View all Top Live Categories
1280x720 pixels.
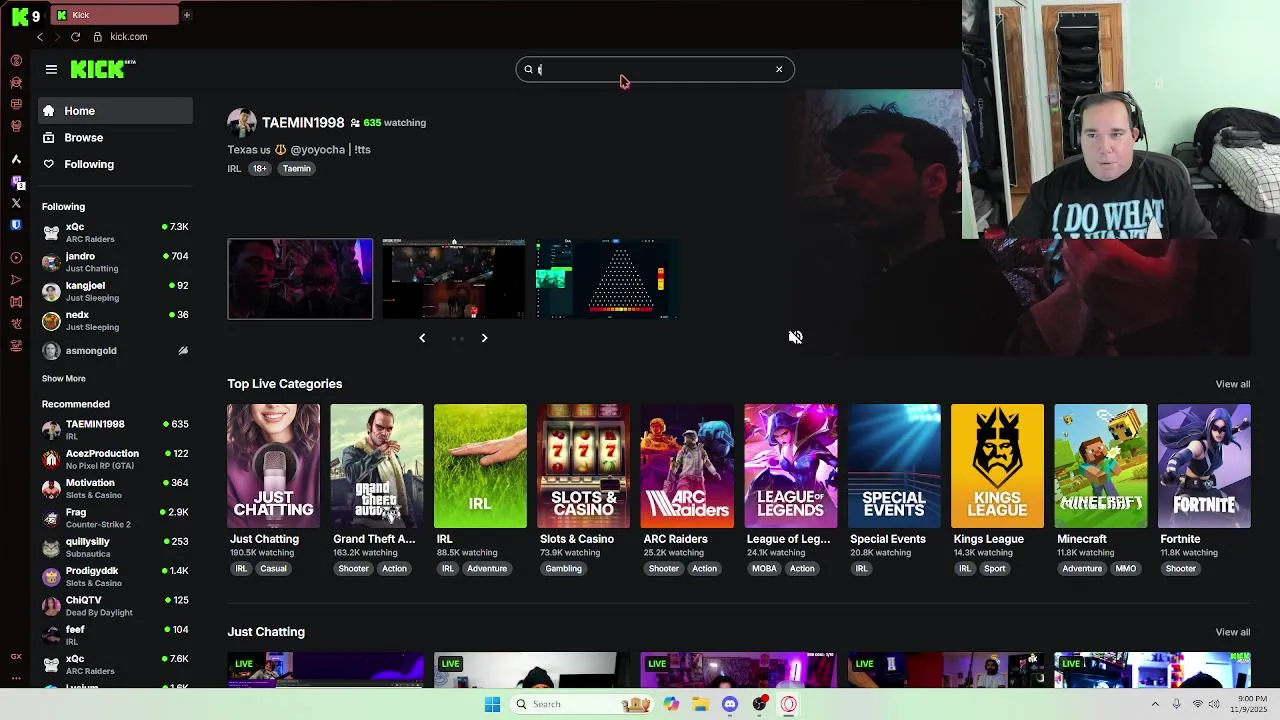pyautogui.click(x=1232, y=384)
